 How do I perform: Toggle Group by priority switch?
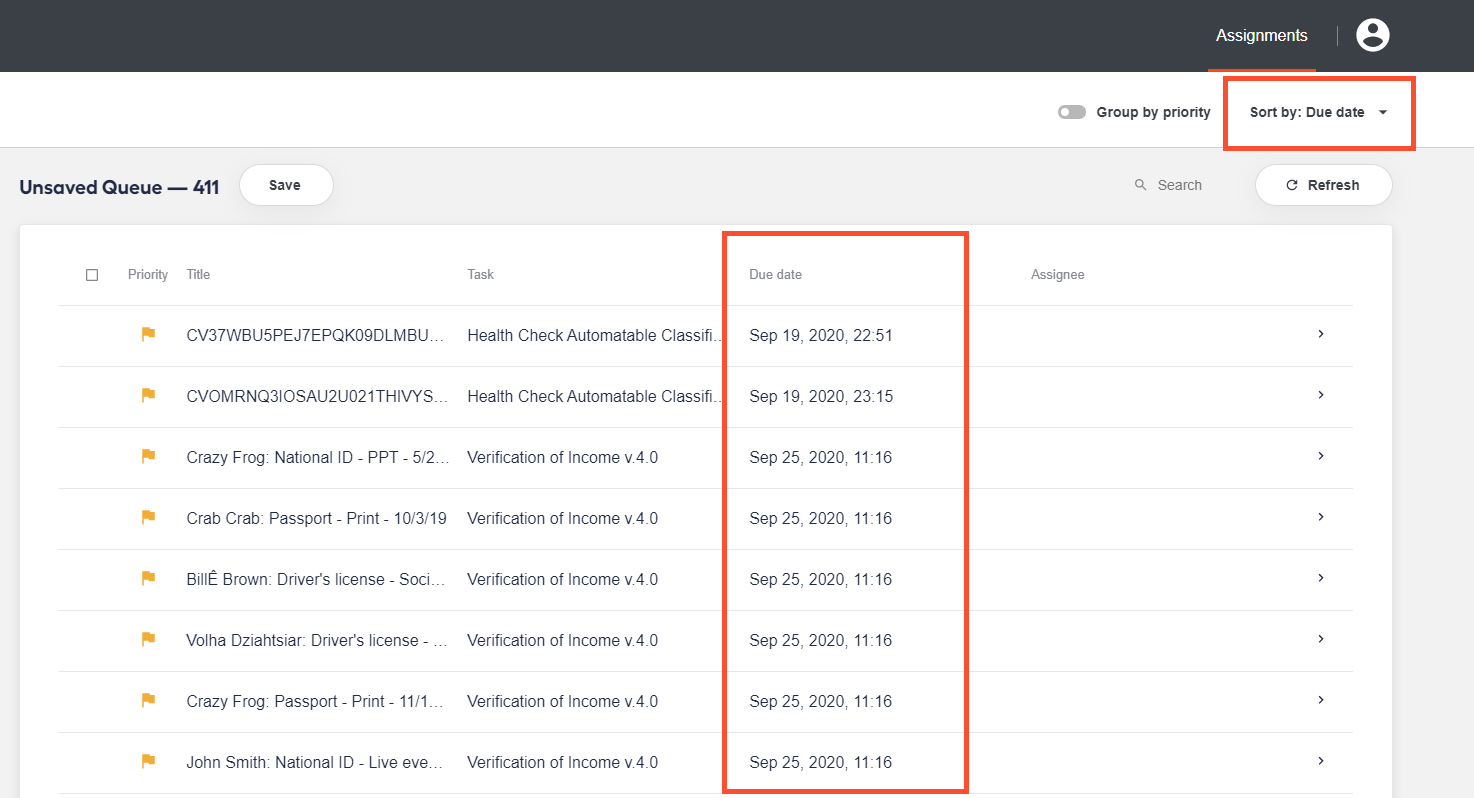tap(1071, 112)
